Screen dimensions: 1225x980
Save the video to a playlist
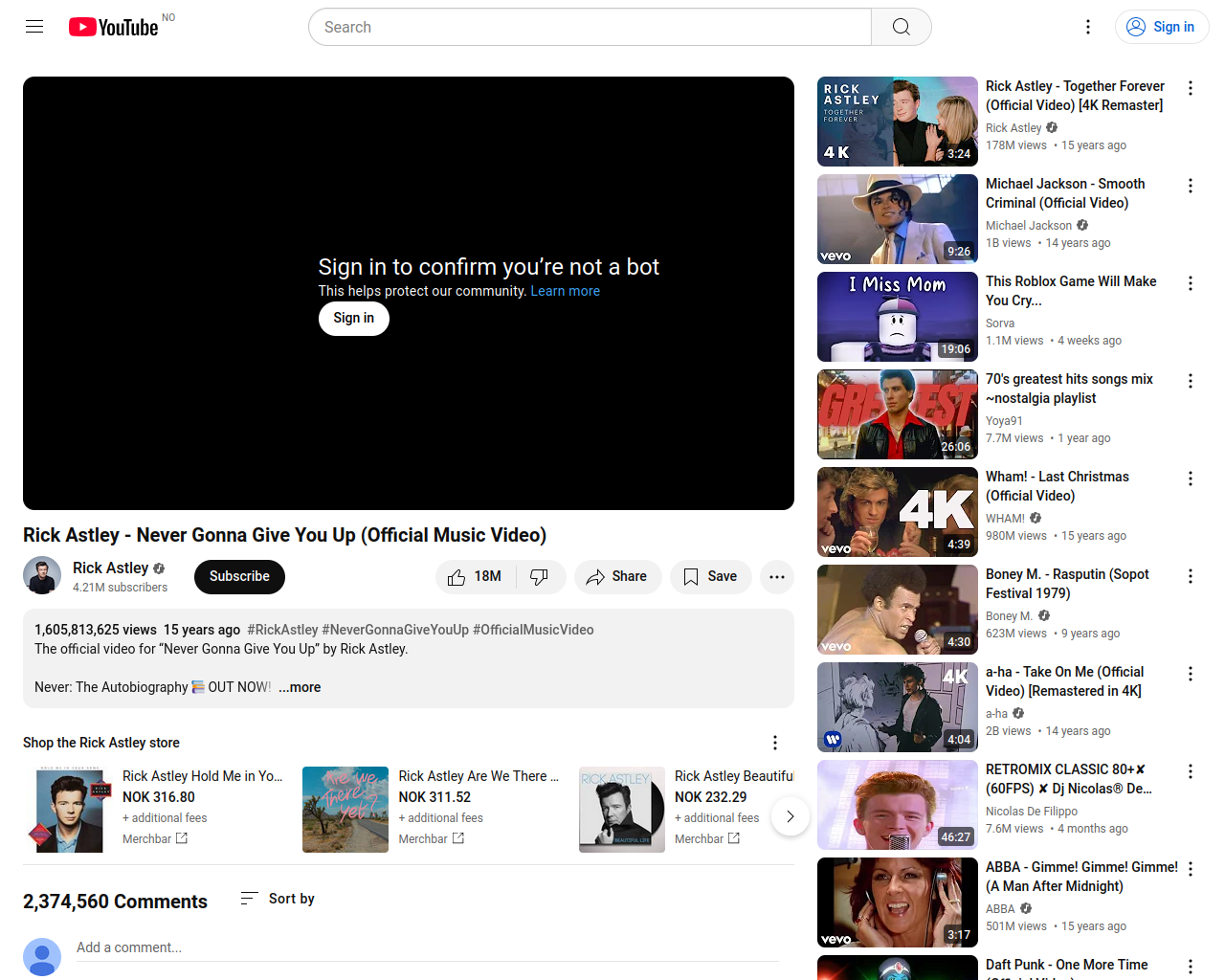coord(711,577)
